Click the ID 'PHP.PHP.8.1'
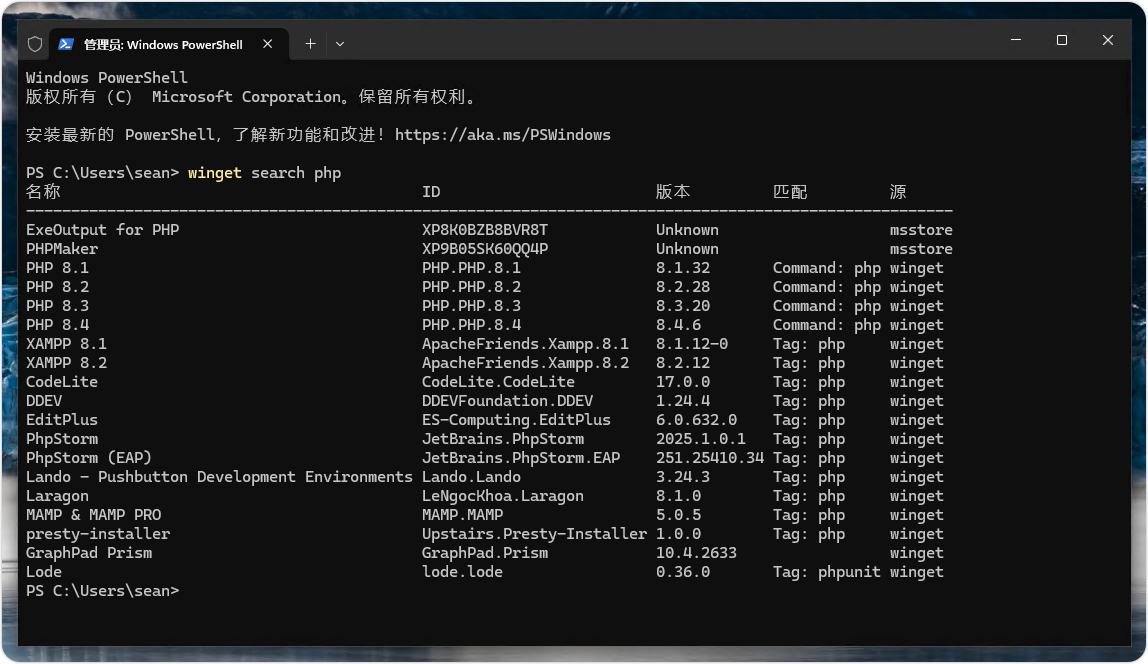 (472, 268)
